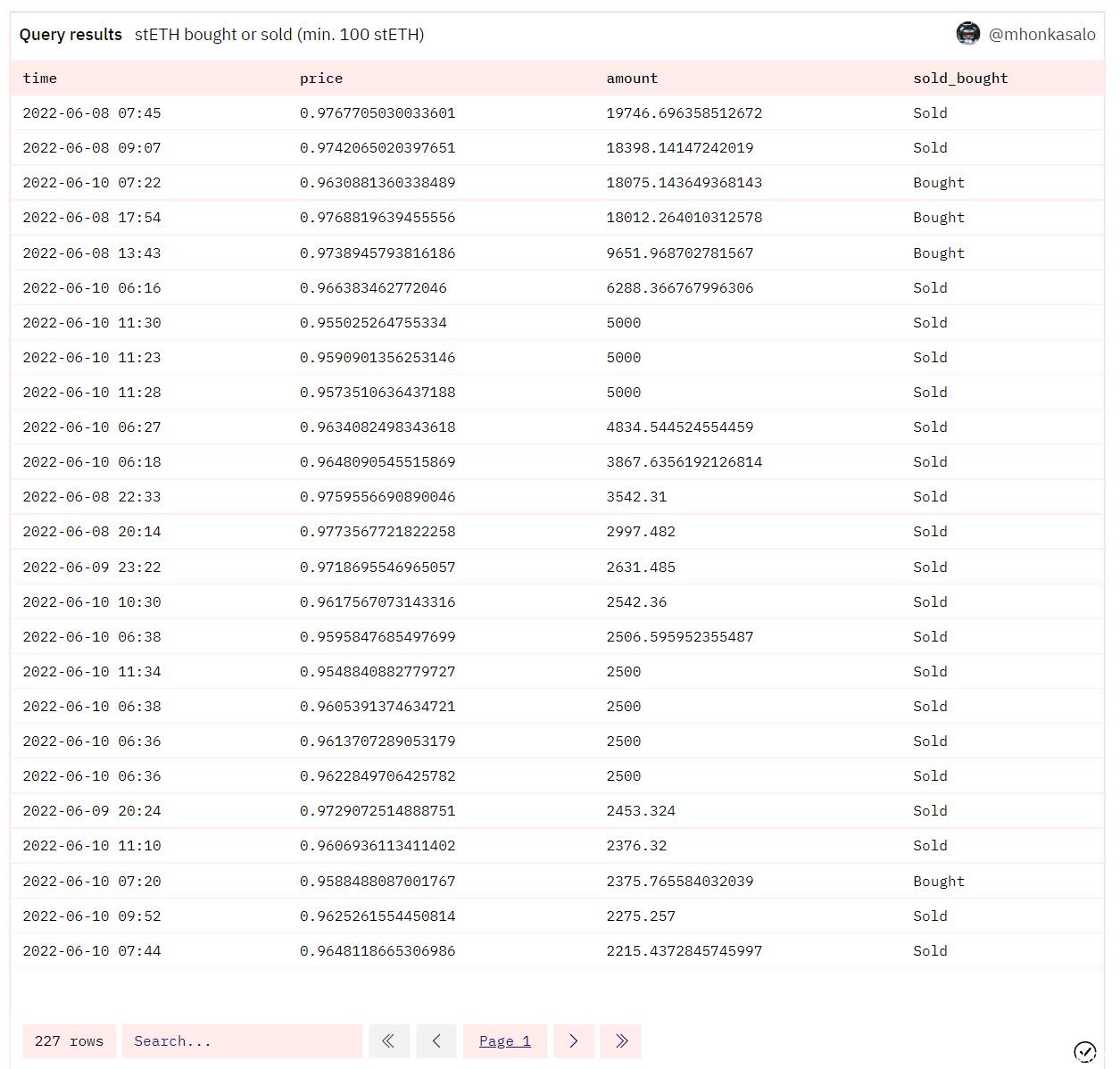1120x1069 pixels.
Task: Sort by the amount column header
Action: coord(632,79)
